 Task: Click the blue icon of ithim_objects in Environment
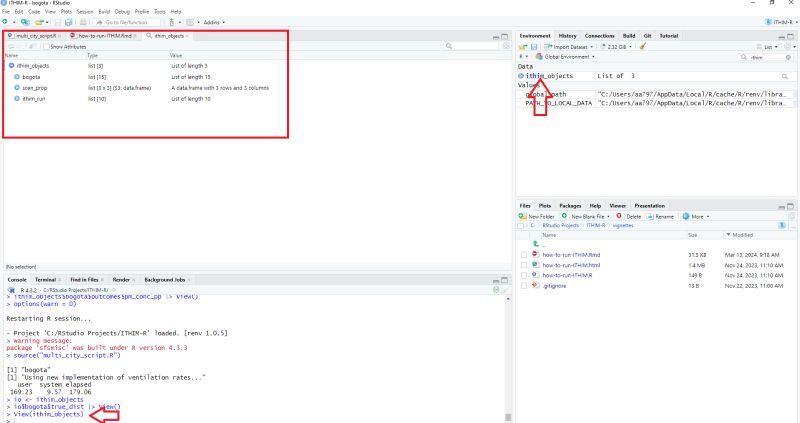click(521, 76)
